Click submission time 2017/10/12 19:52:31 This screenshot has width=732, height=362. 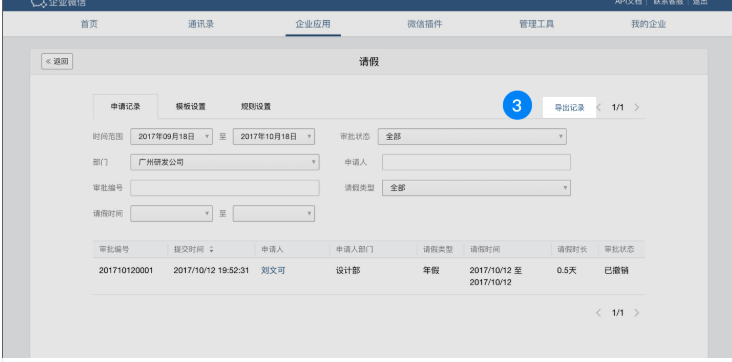pos(211,270)
